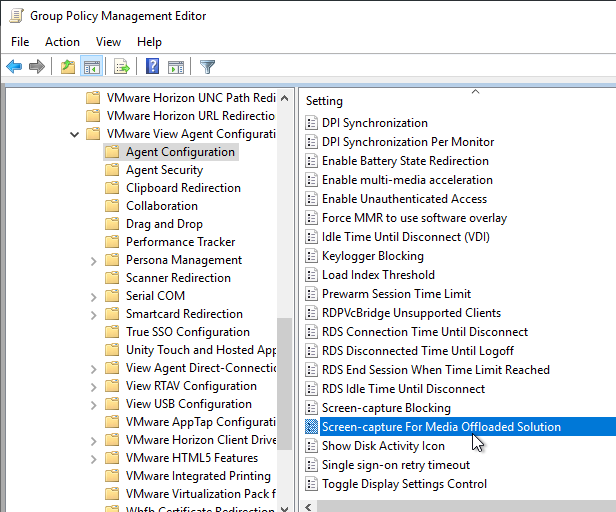
Task: Select Prewarm Session Time Limit setting
Action: (x=396, y=294)
